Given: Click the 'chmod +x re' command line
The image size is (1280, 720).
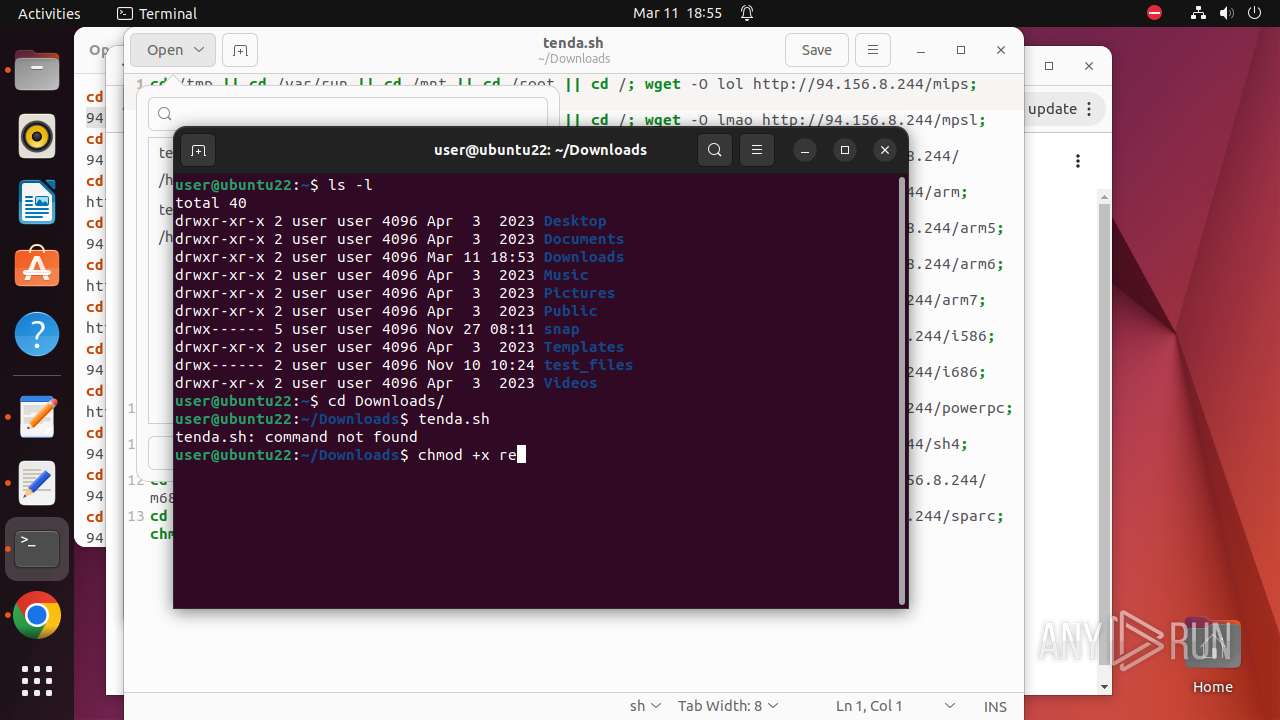Looking at the screenshot, I should click(350, 455).
